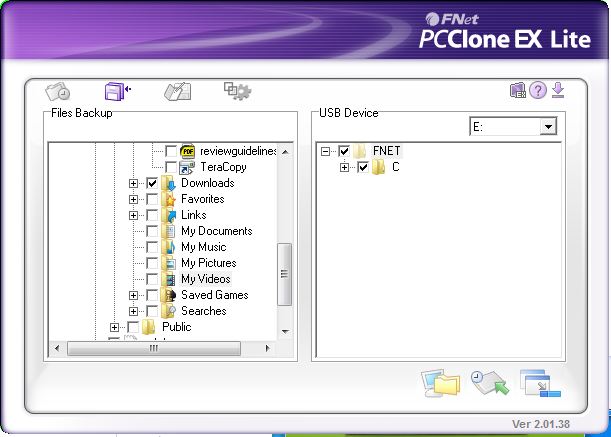Select the My Videos tree label

pos(206,279)
